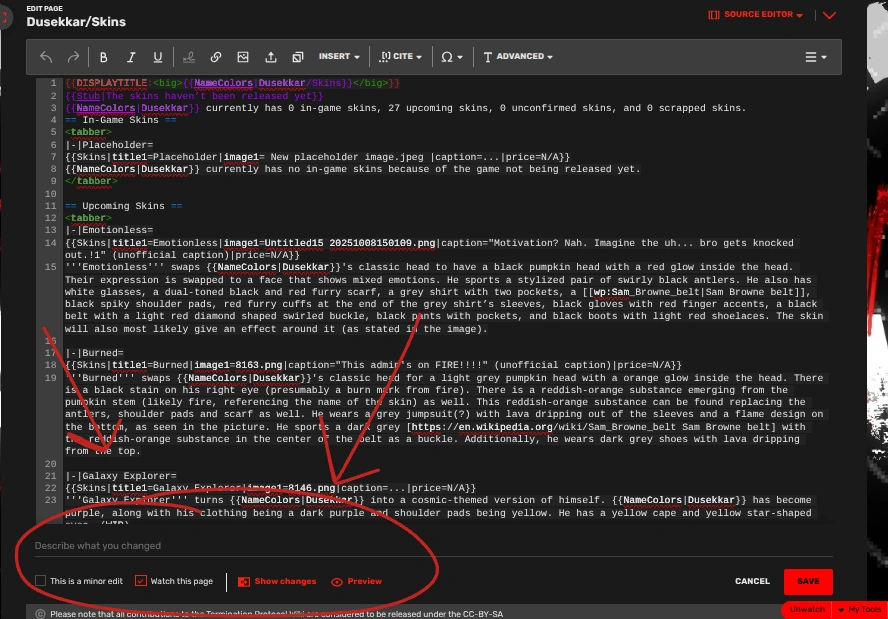Viewport: 888px width, 619px height.
Task: Click the Redo arrow icon
Action: click(x=72, y=57)
